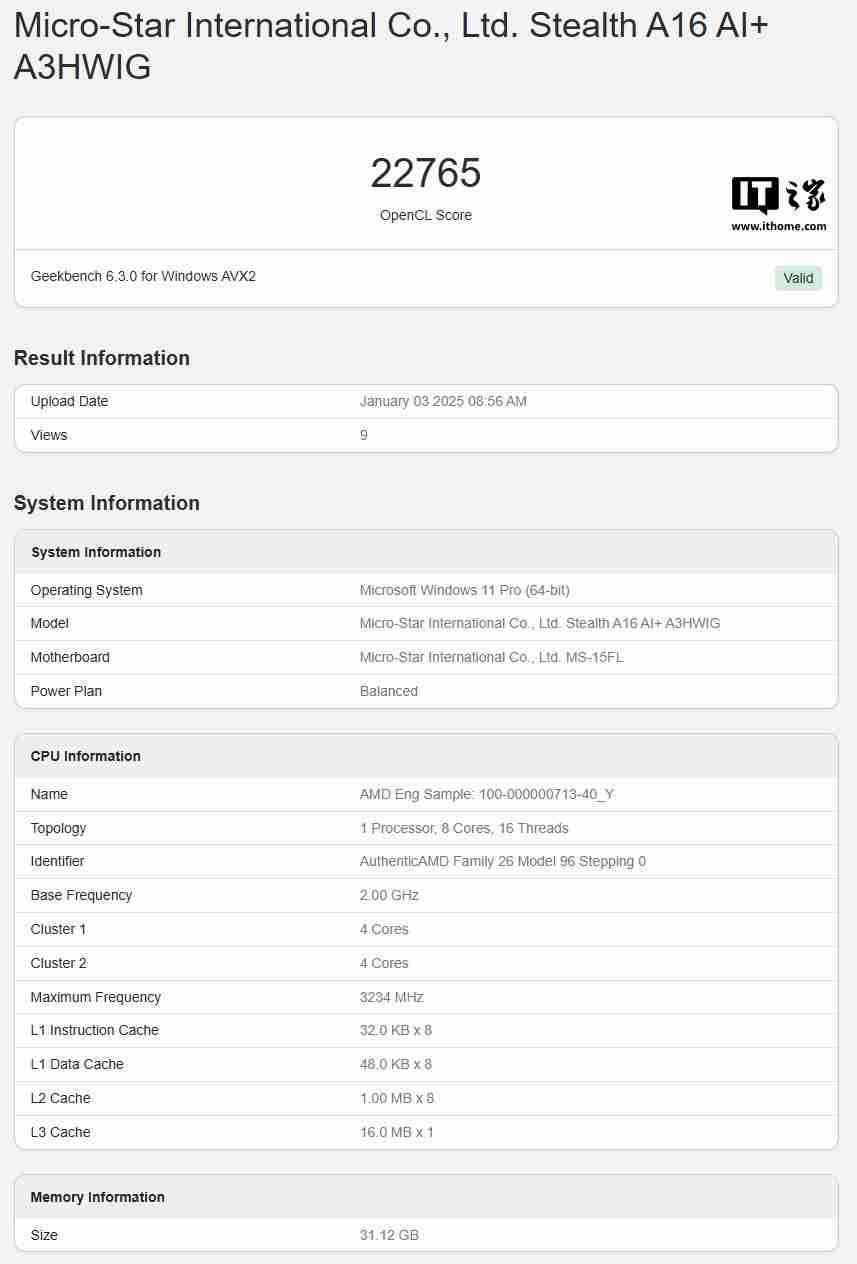Viewport: 857px width, 1264px height.
Task: Expand the CPU Information section header
Action: tap(85, 756)
